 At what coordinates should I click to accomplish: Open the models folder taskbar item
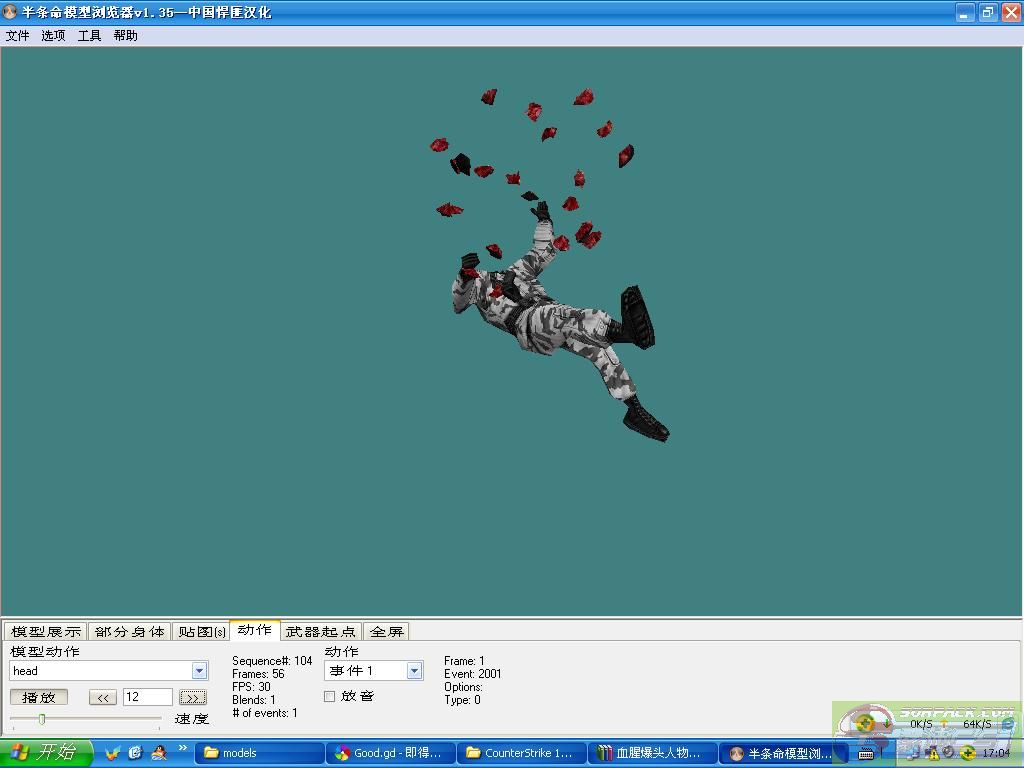(x=260, y=753)
